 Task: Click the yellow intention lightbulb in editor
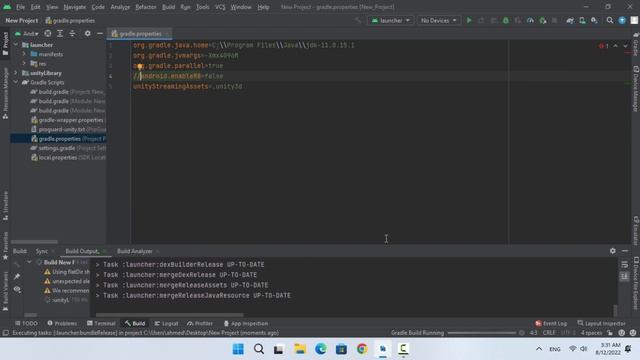(140, 67)
